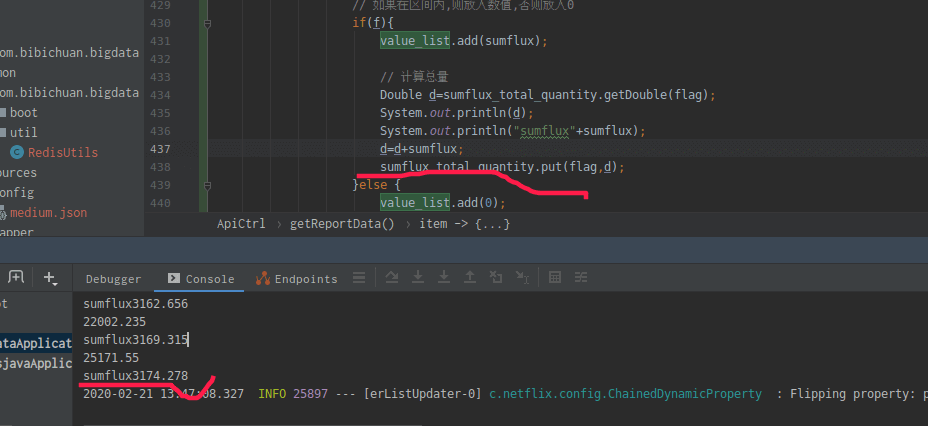Open Evaluate Expression calculator icon
This screenshot has width=928, height=426.
coord(555,278)
